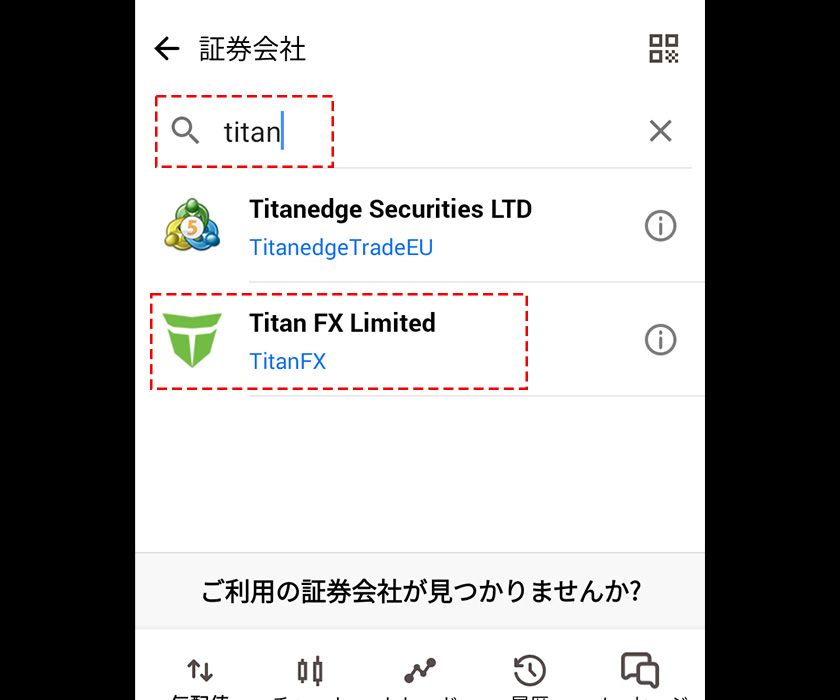Open info for Titanedge Securities LTD
840x700 pixels.
coord(661,225)
